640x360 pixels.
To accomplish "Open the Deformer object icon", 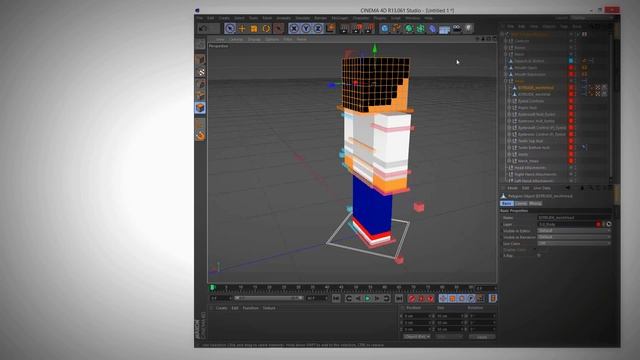I will 433,28.
